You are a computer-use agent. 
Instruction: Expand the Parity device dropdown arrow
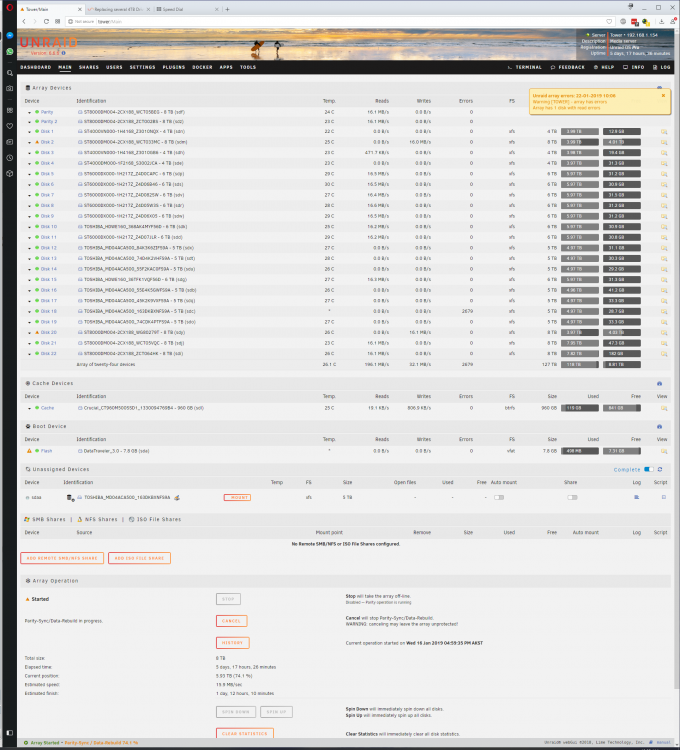(x=30, y=113)
